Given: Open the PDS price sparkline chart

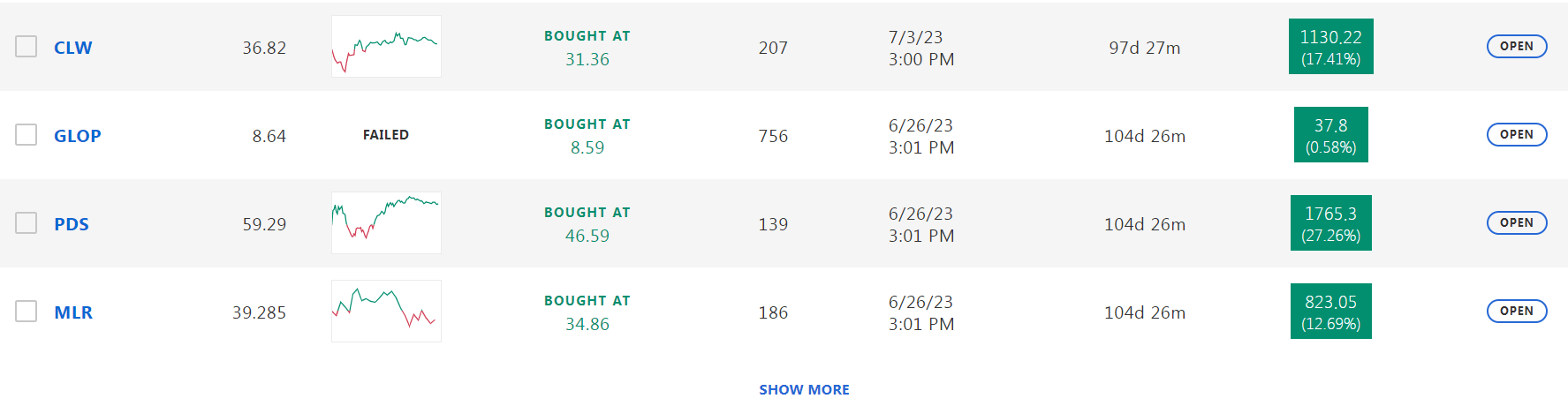Looking at the screenshot, I should 386,223.
